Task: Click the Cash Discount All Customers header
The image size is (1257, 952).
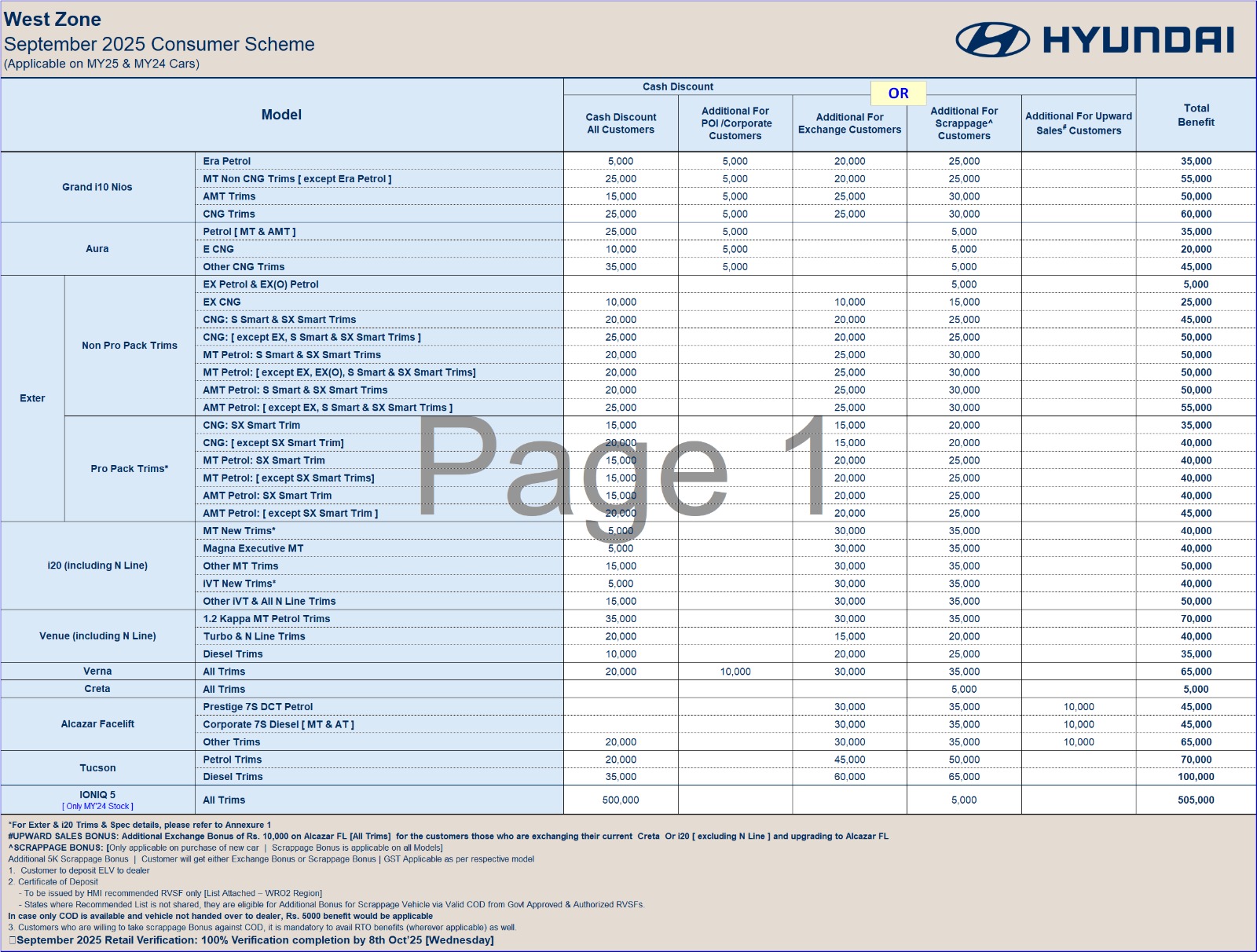Action: pyautogui.click(x=621, y=123)
